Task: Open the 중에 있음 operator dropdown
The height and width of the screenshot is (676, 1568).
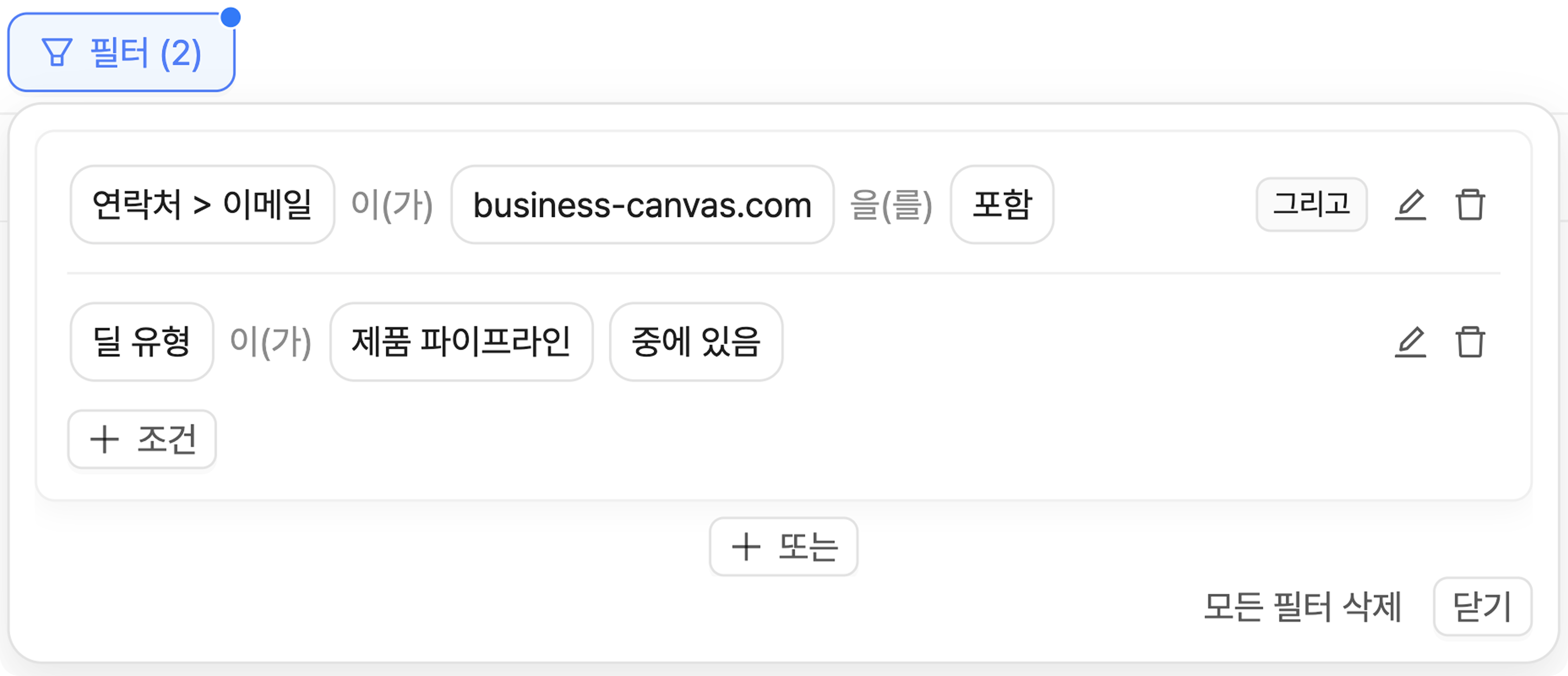Action: tap(696, 342)
